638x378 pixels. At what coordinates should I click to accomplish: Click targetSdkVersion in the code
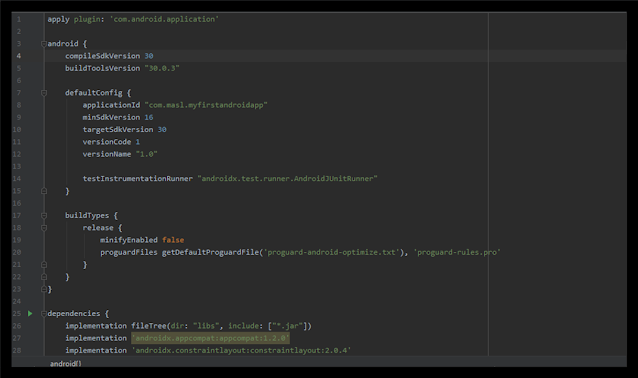(118, 129)
